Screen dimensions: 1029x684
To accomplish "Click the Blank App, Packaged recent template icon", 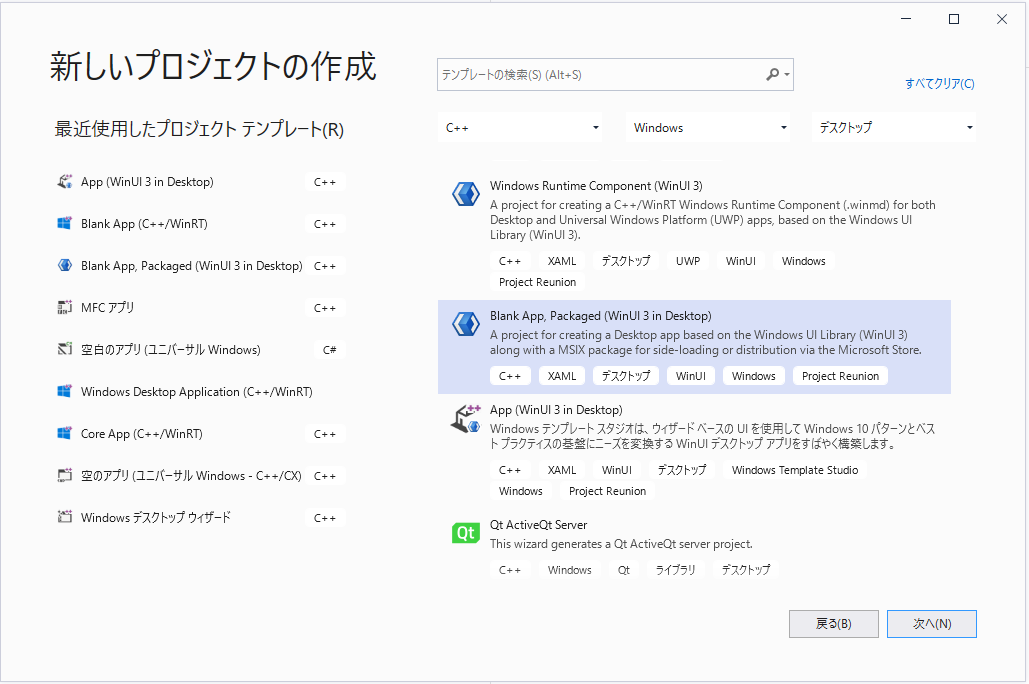I will click(64, 266).
